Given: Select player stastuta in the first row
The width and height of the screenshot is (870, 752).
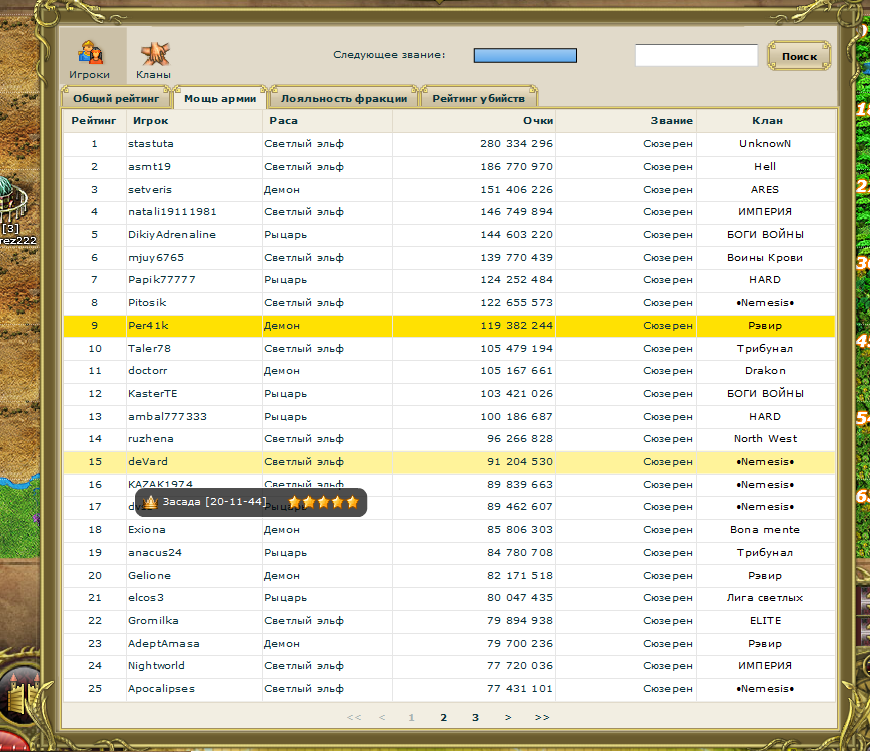Looking at the screenshot, I should coord(151,144).
